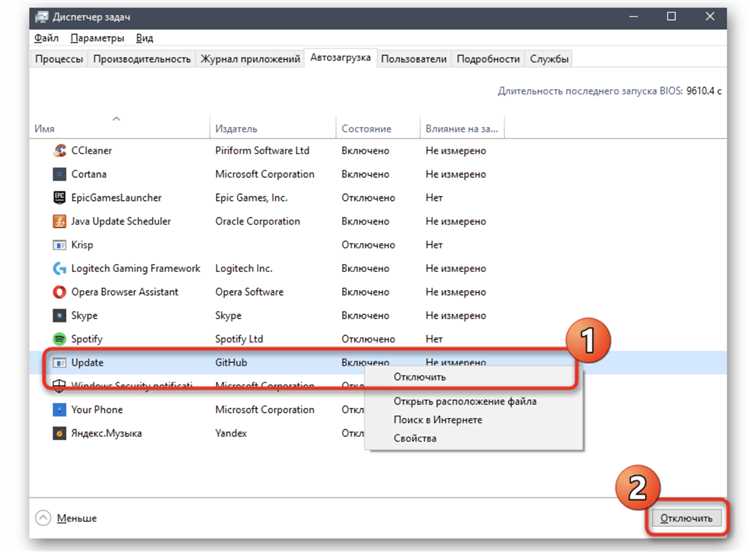Click the GitHub publisher cell

coord(231,363)
